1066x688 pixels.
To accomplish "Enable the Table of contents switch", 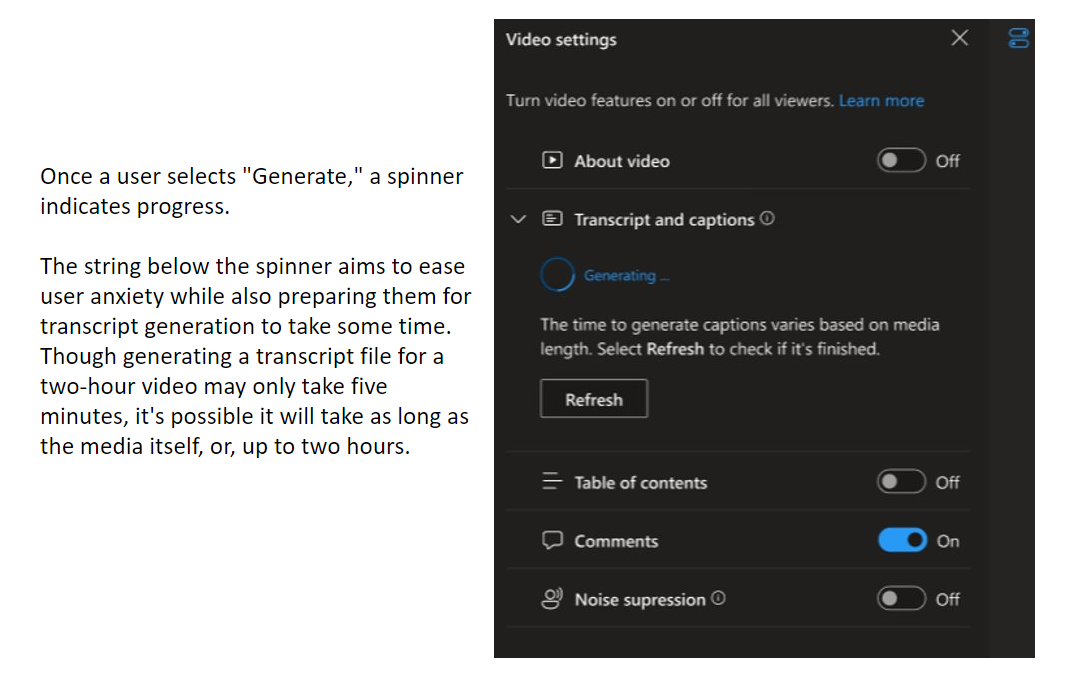I will pyautogui.click(x=901, y=482).
